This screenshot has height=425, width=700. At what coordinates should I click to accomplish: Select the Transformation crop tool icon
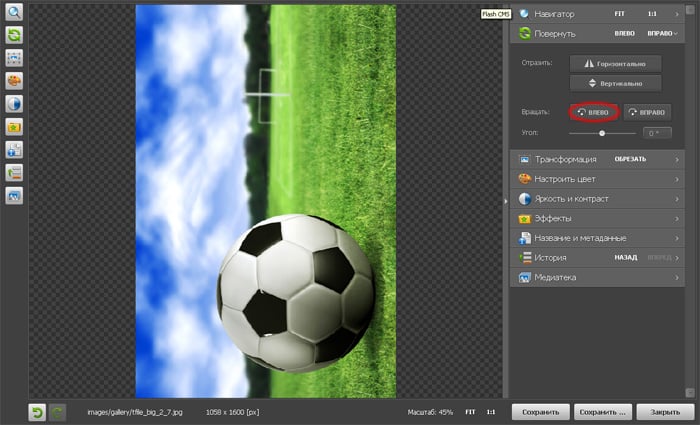click(x=15, y=58)
